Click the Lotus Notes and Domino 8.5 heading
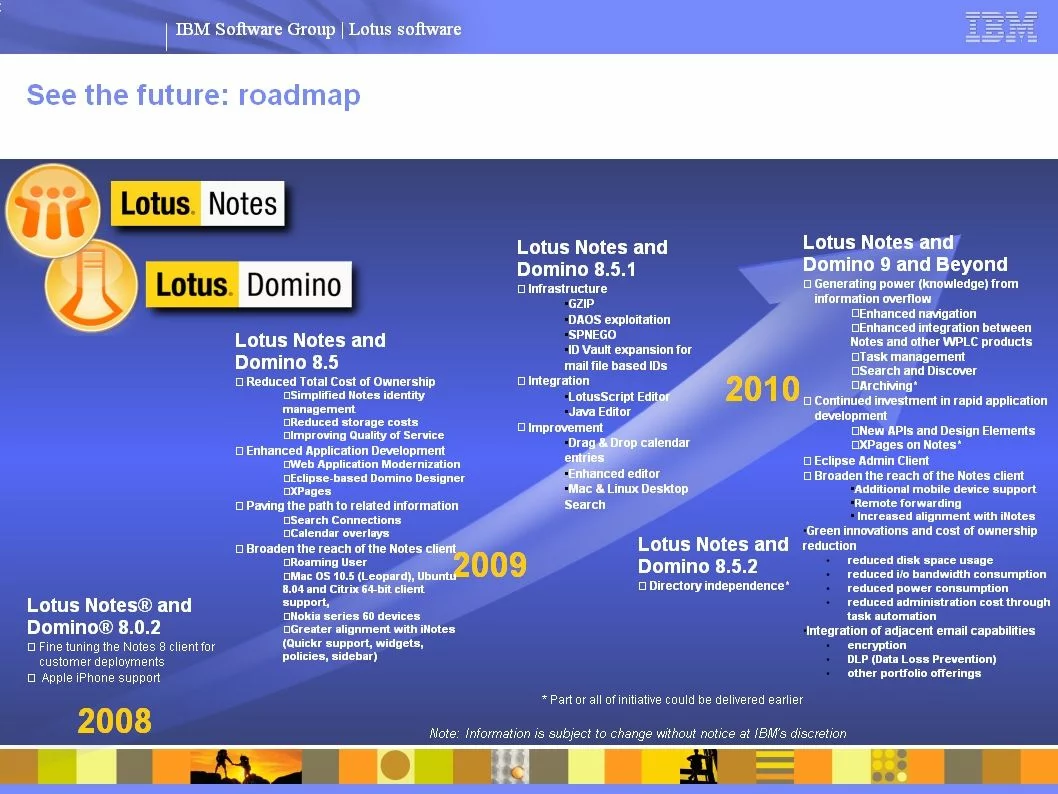1058x794 pixels. tap(310, 351)
